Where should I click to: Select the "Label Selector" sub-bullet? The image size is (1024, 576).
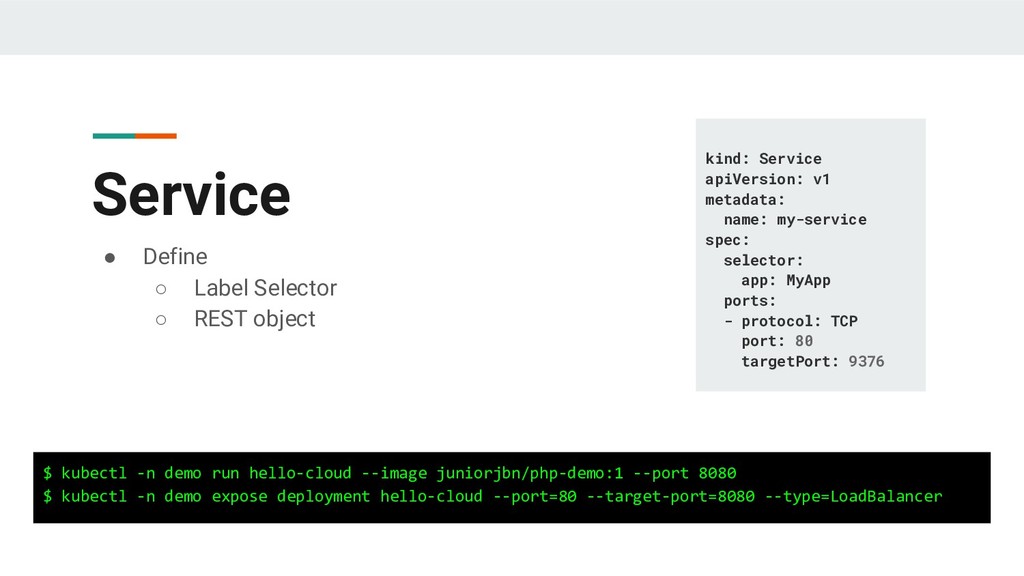coord(265,288)
